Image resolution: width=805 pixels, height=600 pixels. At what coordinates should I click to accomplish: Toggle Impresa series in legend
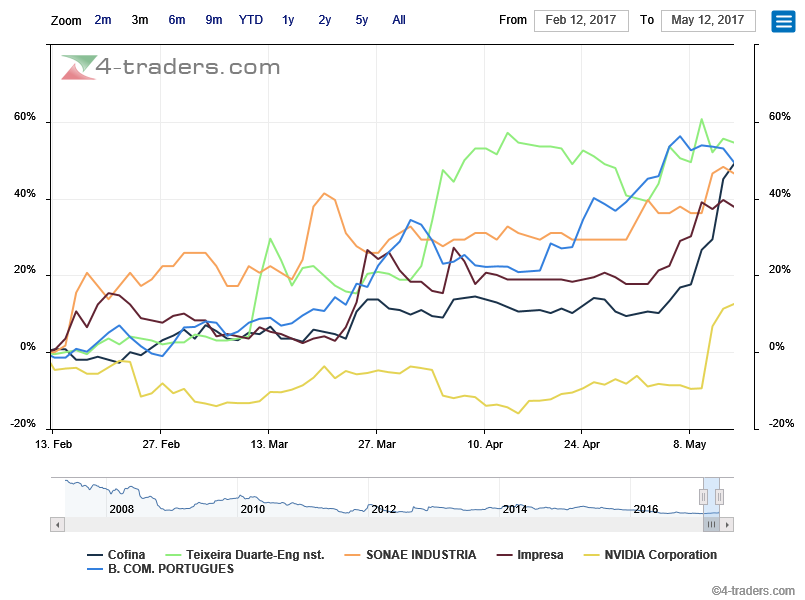click(530, 555)
